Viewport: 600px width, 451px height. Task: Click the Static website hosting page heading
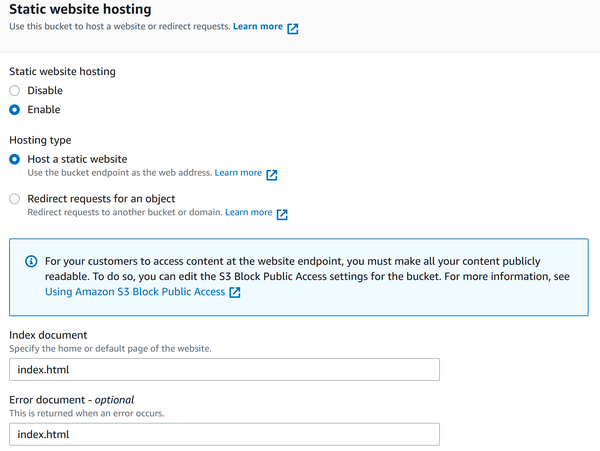[x=80, y=9]
